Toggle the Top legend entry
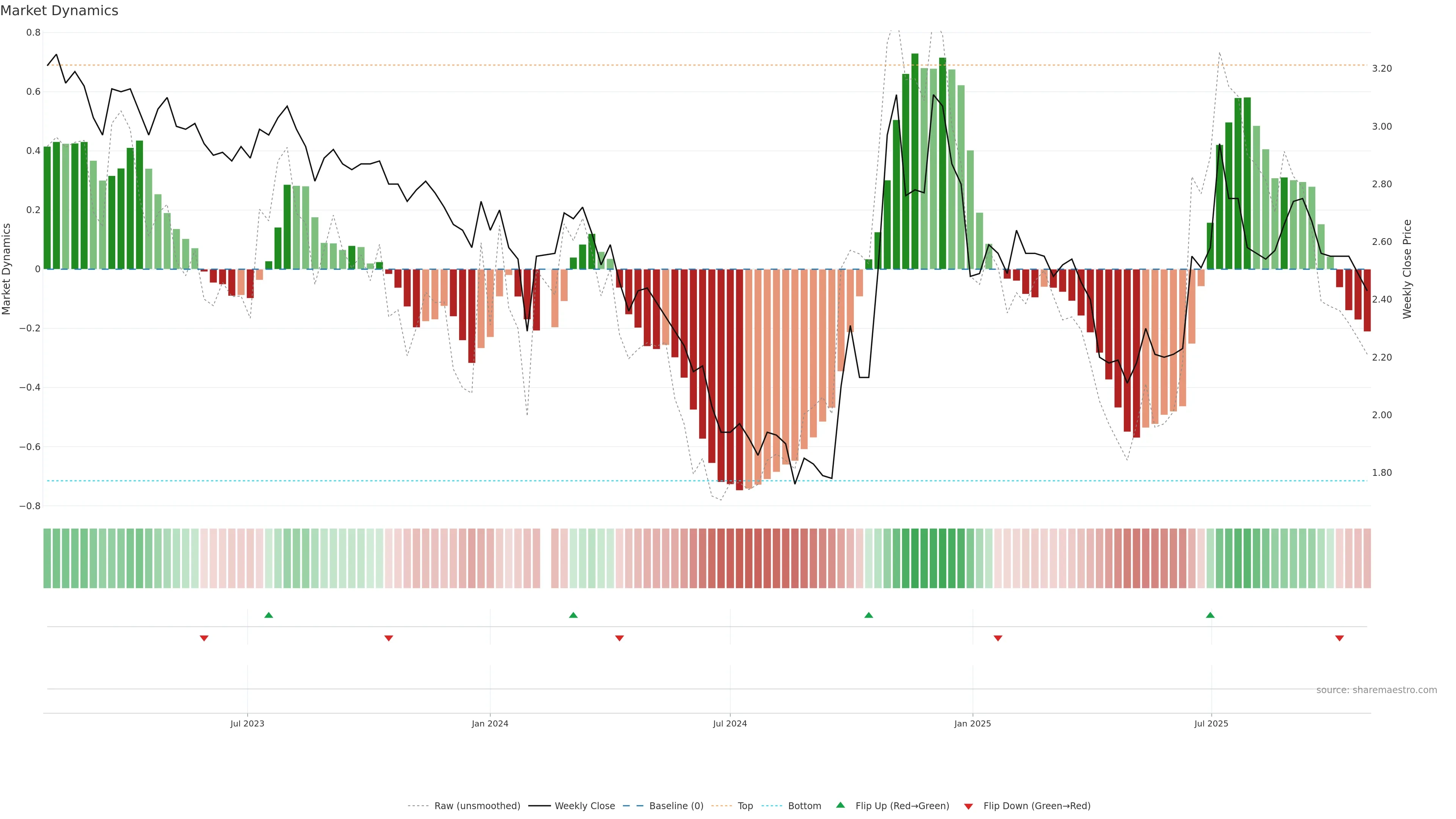The width and height of the screenshot is (1456, 819). pyautogui.click(x=745, y=806)
